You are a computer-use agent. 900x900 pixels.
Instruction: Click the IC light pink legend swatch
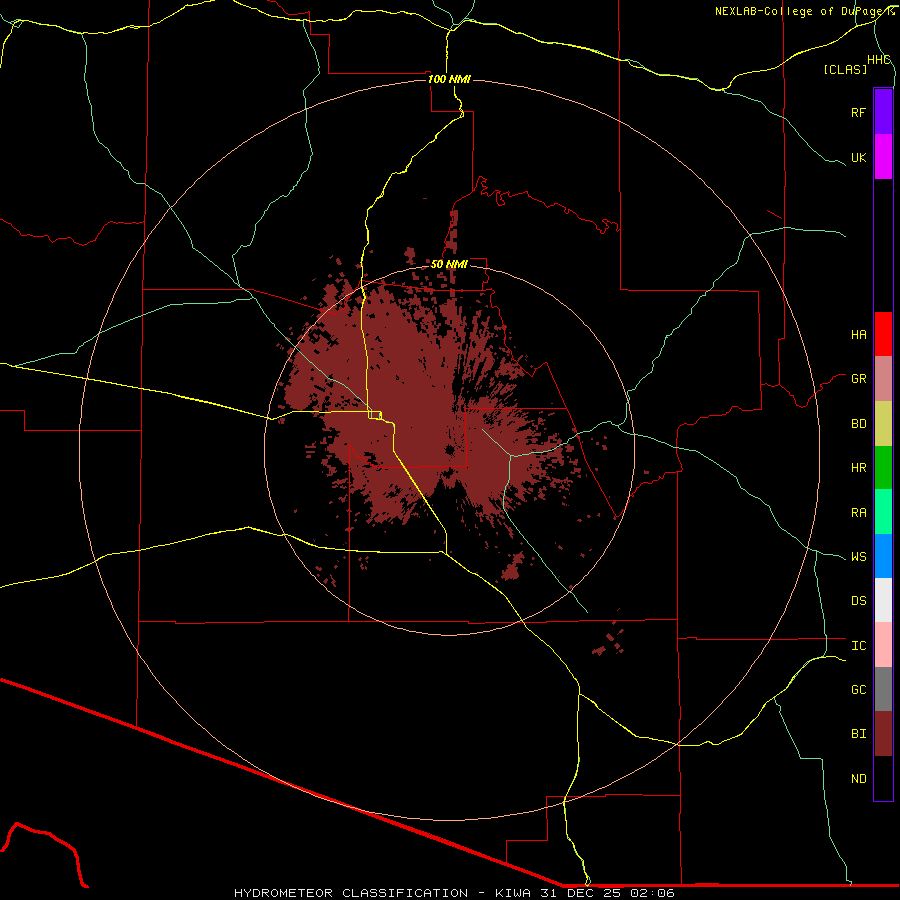pos(883,645)
